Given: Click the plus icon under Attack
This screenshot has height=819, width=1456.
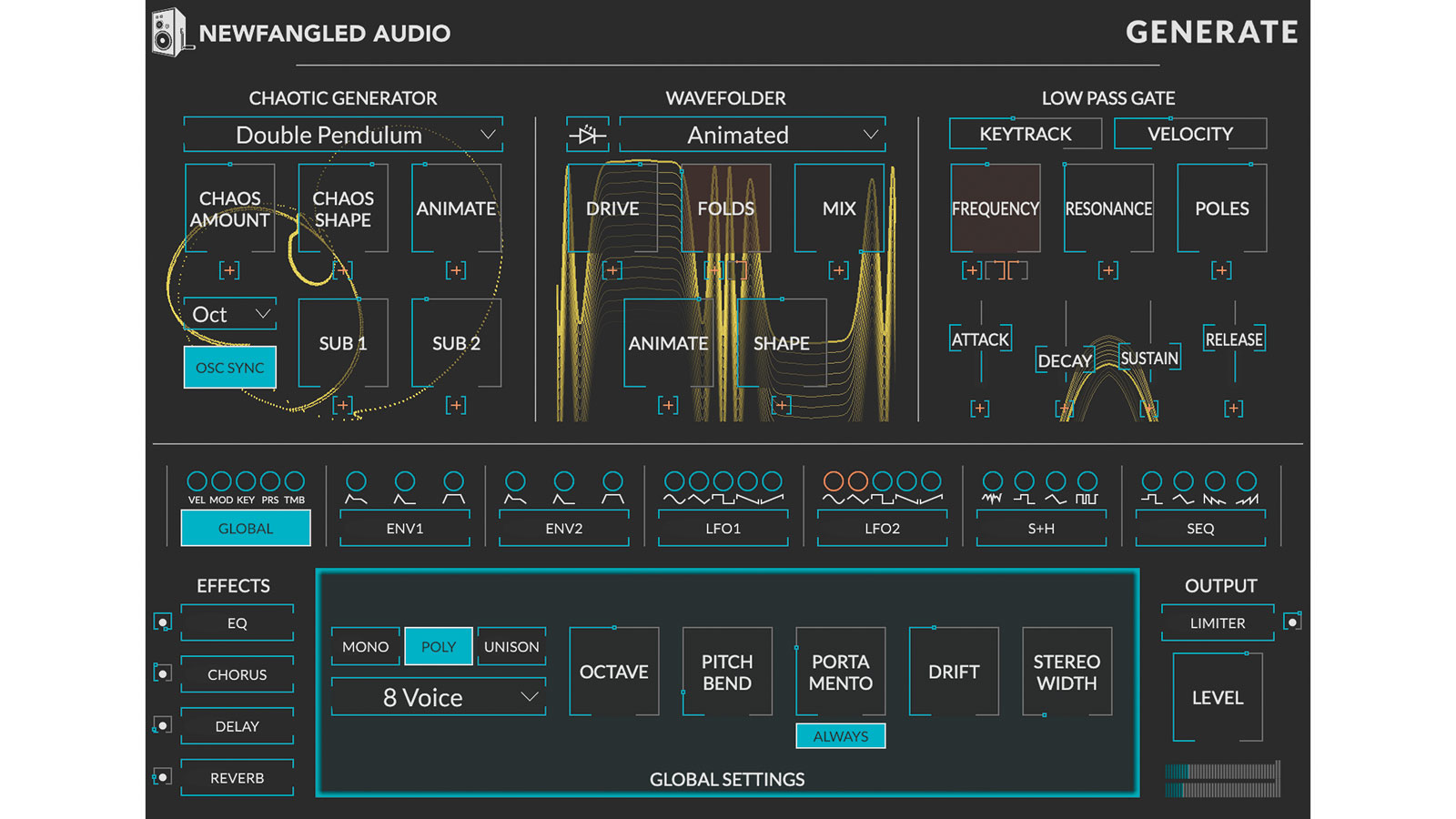Looking at the screenshot, I should (x=980, y=409).
